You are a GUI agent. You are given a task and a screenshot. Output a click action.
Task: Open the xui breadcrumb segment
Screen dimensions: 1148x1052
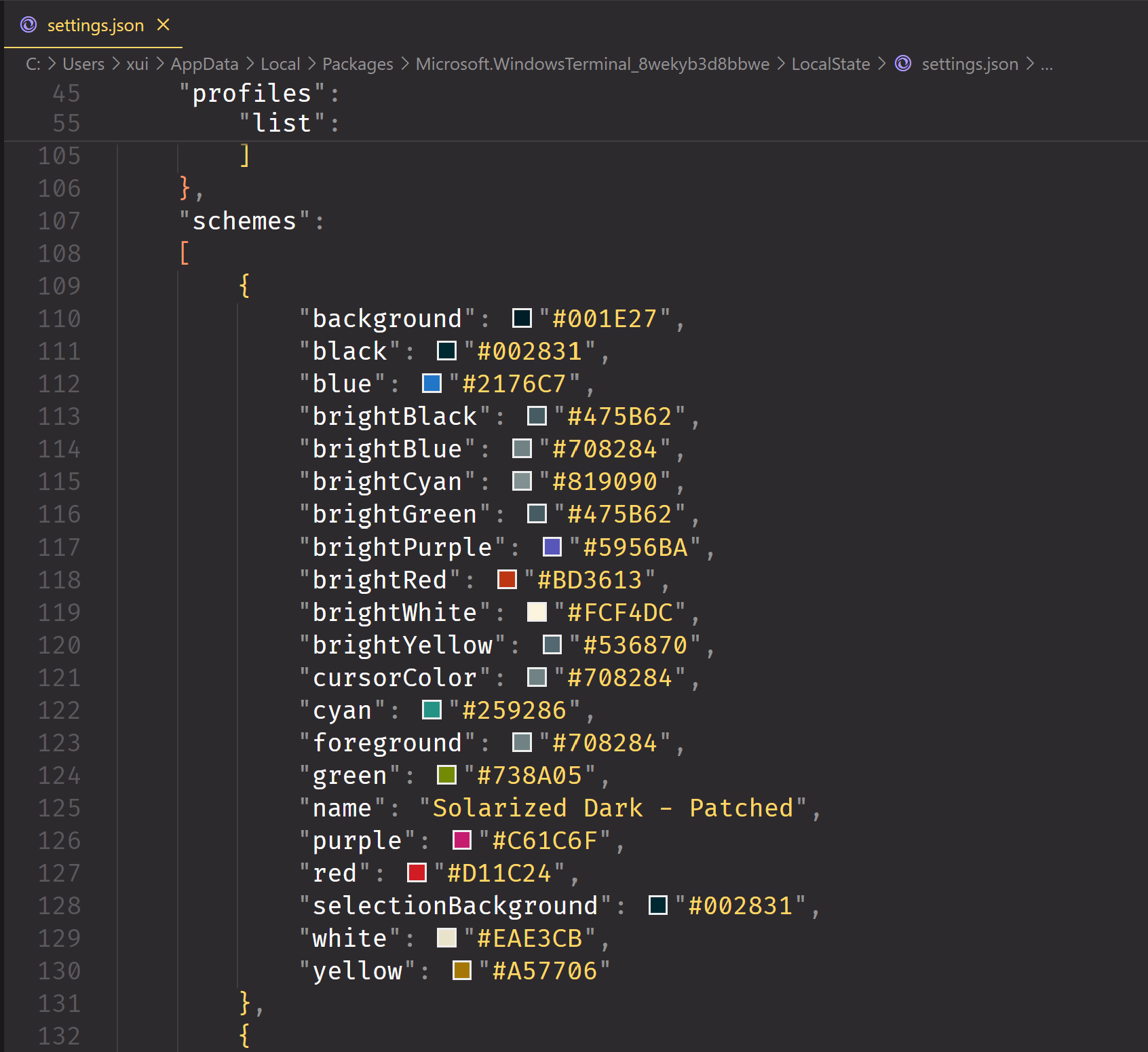pos(137,64)
